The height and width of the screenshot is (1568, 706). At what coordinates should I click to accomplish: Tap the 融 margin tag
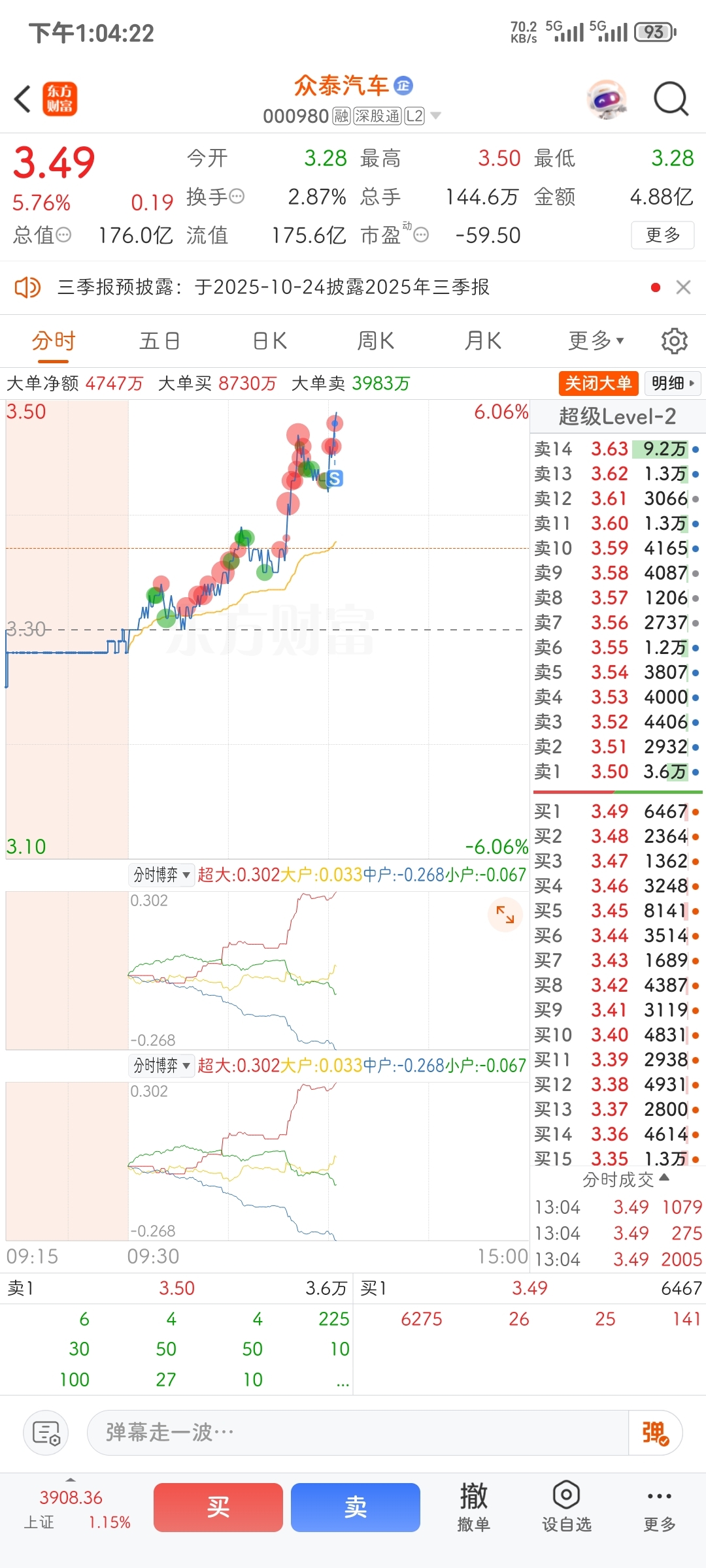click(x=341, y=116)
